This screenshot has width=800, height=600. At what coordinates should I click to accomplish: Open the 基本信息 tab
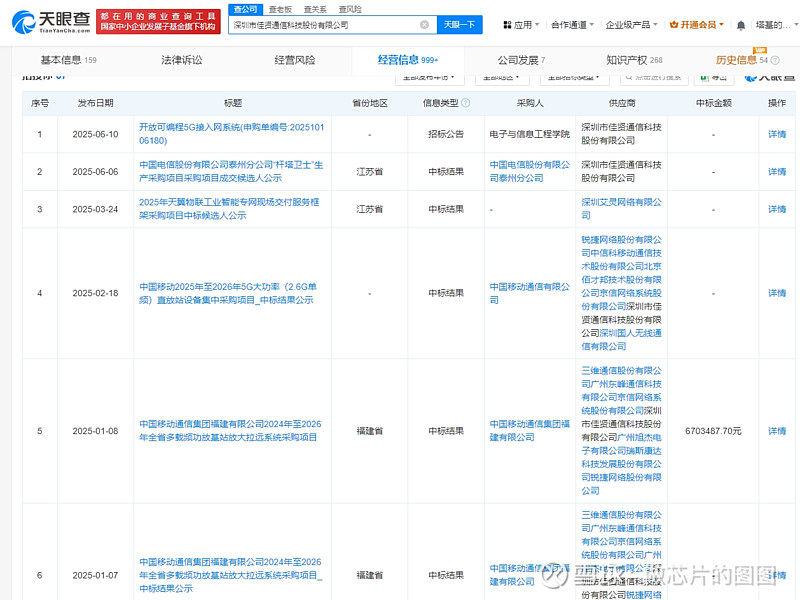(68, 60)
